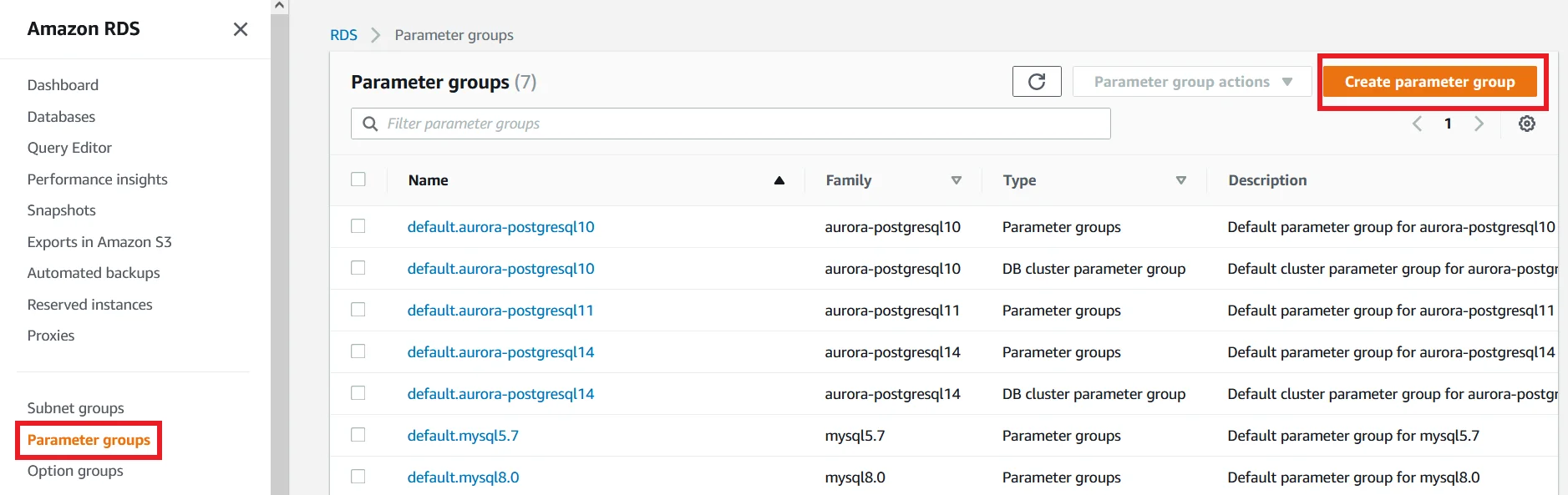Select Parameter groups in sidebar

coord(89,440)
